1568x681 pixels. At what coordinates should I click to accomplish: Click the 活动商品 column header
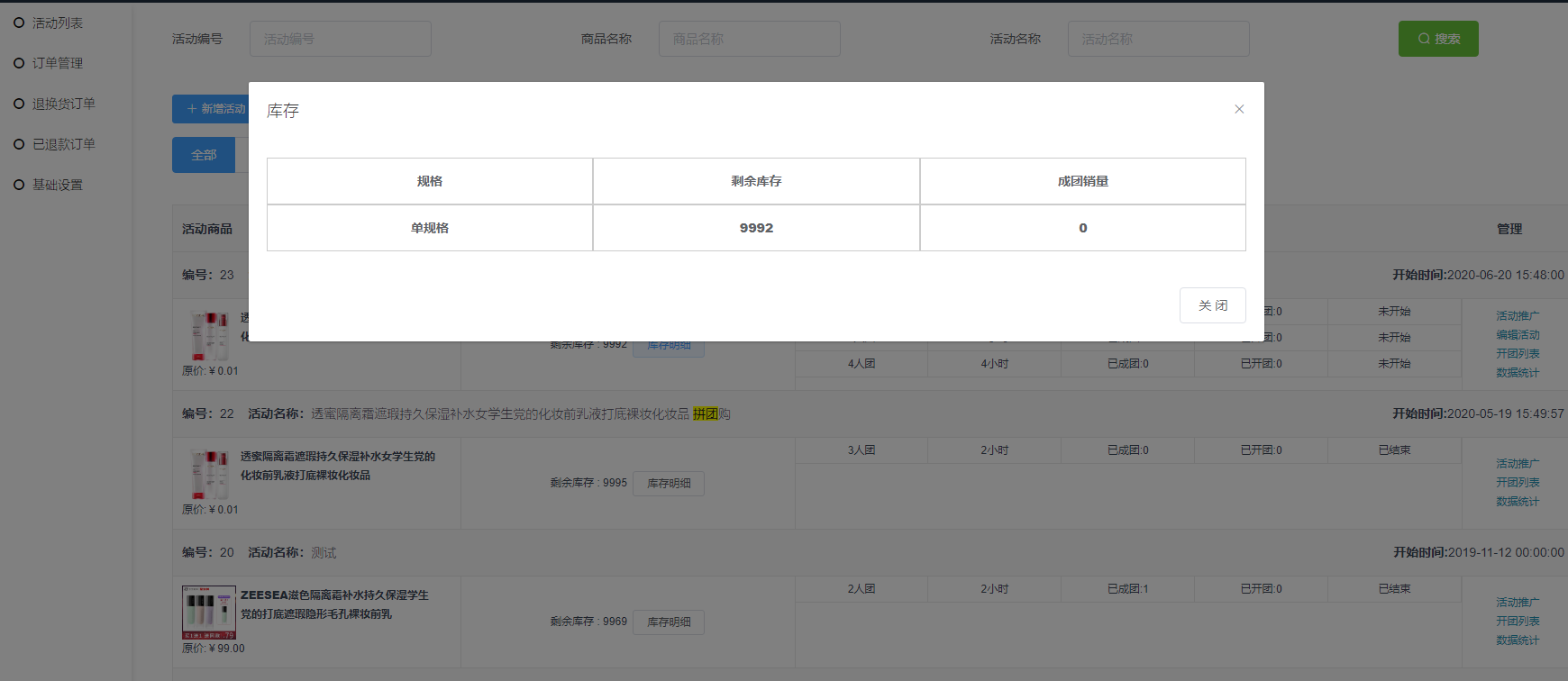pyautogui.click(x=207, y=229)
